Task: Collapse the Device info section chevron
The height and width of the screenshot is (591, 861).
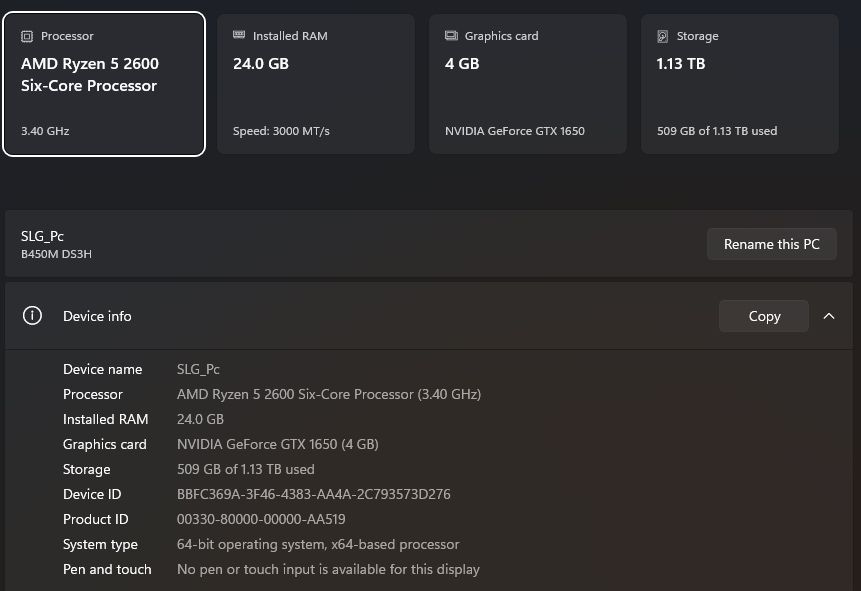Action: pyautogui.click(x=829, y=316)
